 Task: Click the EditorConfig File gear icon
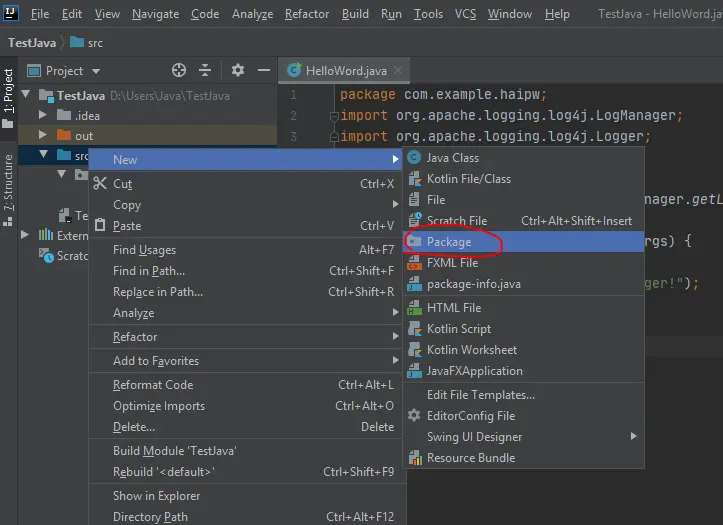click(414, 415)
